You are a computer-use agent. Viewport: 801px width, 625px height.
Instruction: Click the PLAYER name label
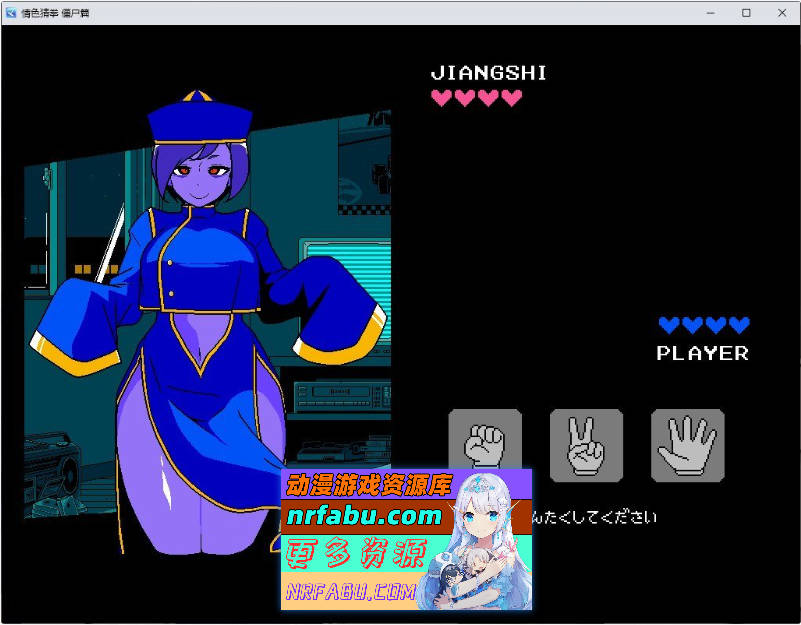(702, 353)
